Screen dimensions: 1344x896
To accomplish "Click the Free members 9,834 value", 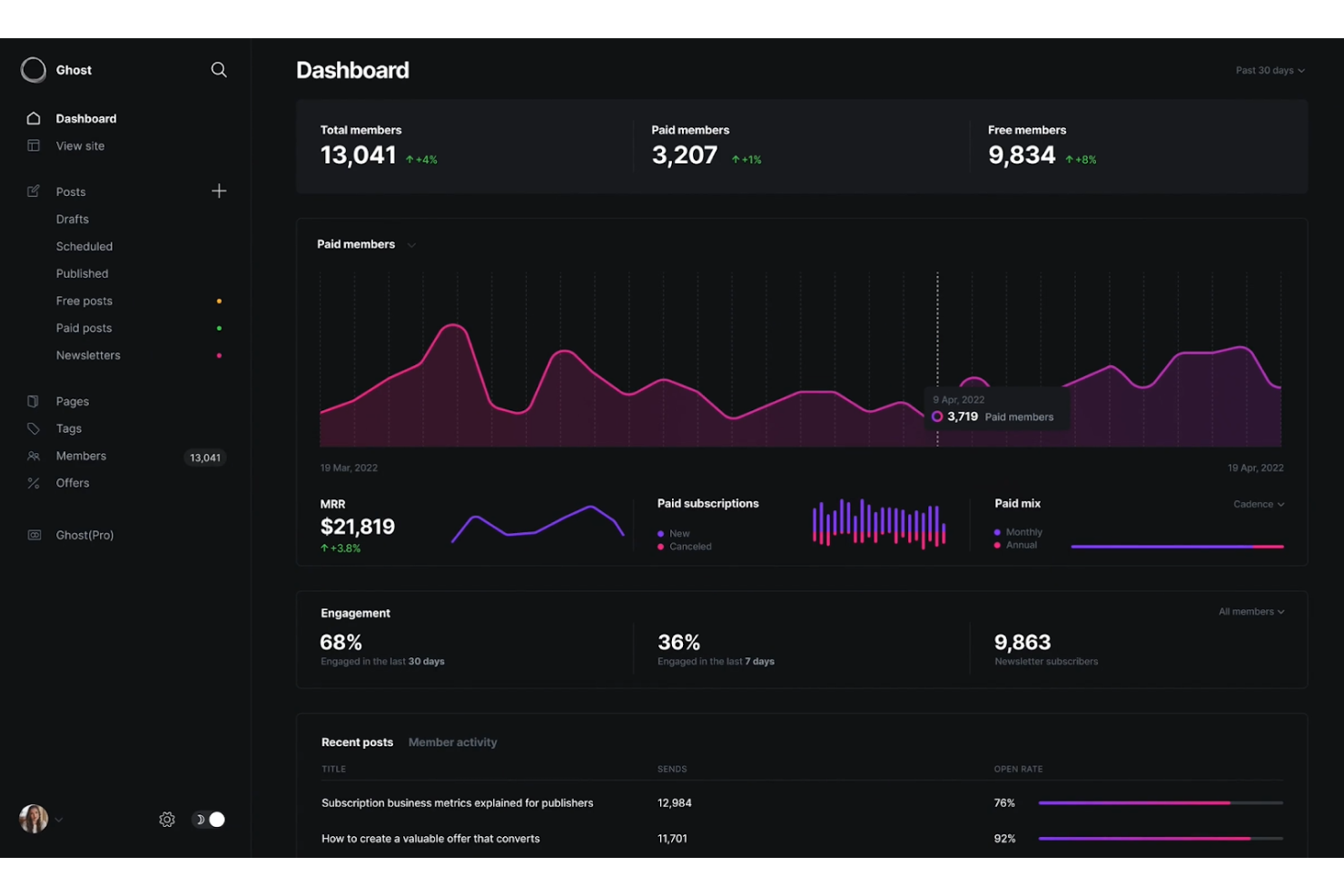I will [x=1022, y=155].
